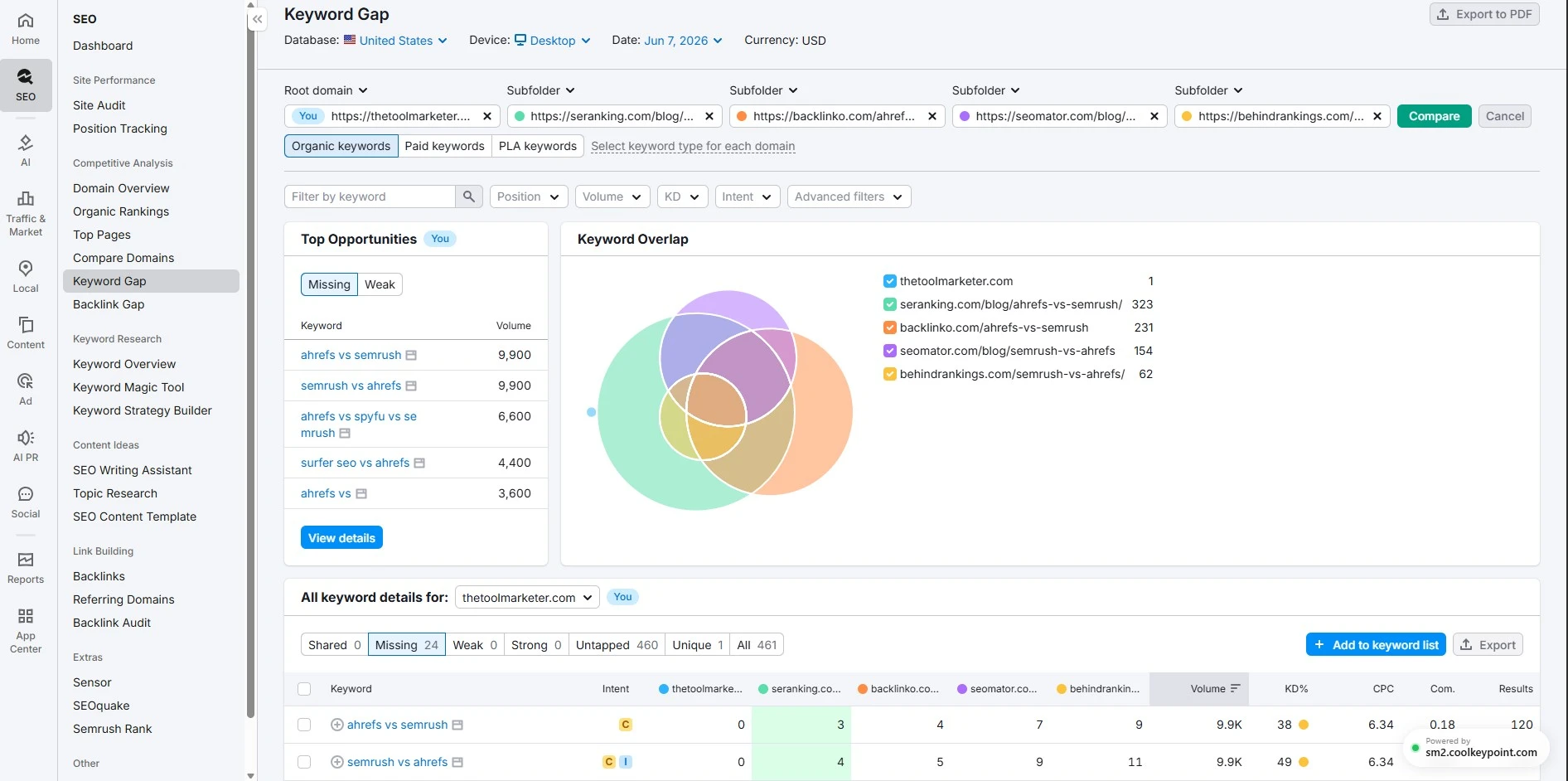Click the Export to PDF button
Image resolution: width=1568 pixels, height=781 pixels.
(x=1484, y=14)
